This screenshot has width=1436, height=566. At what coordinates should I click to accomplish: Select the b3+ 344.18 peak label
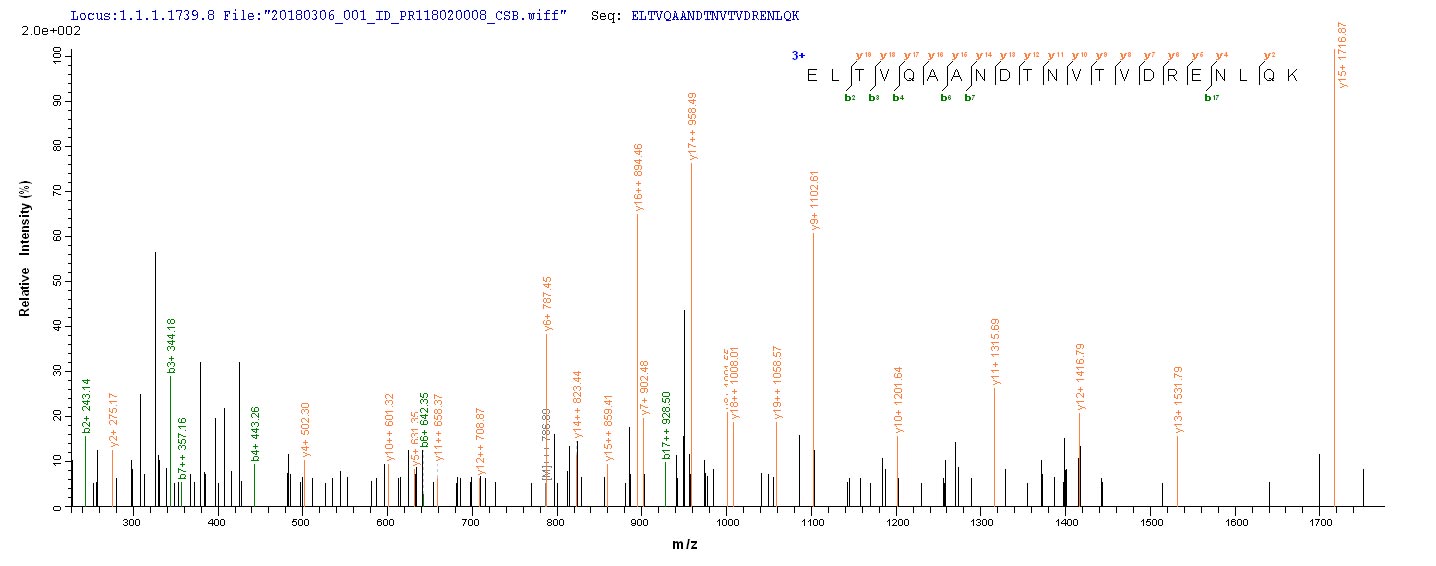(172, 346)
